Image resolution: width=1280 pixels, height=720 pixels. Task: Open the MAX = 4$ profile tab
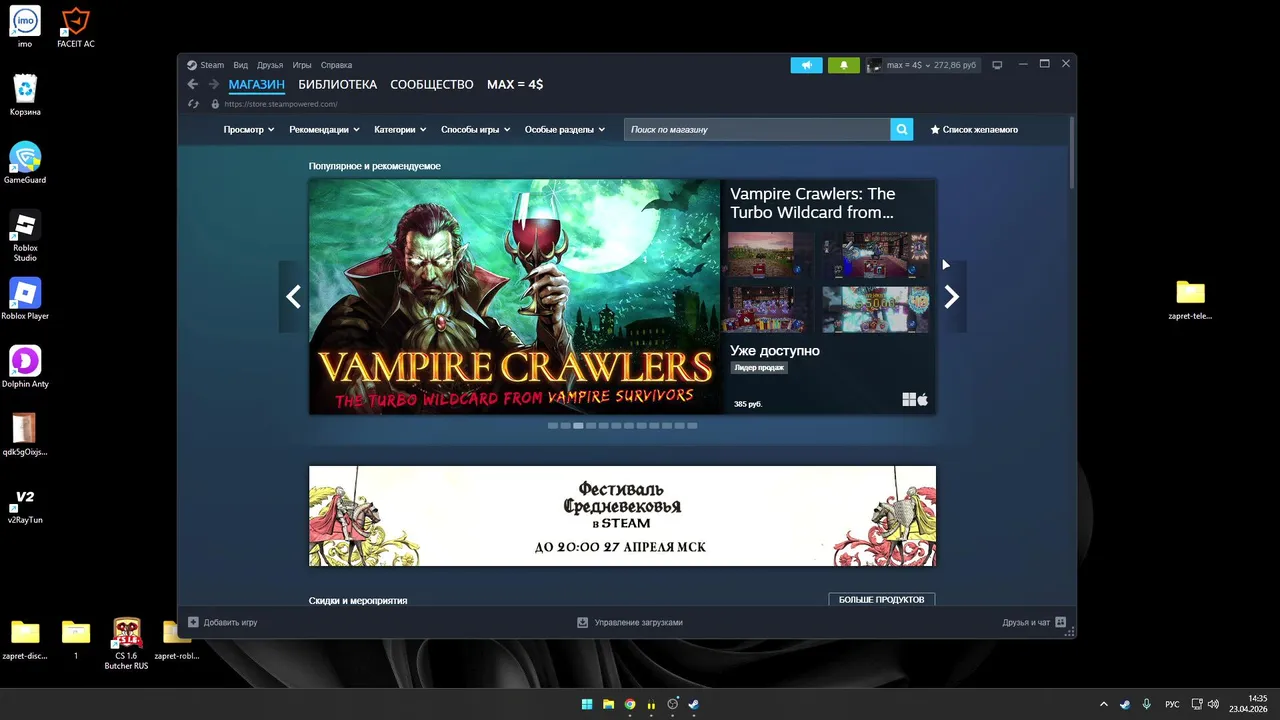(515, 84)
